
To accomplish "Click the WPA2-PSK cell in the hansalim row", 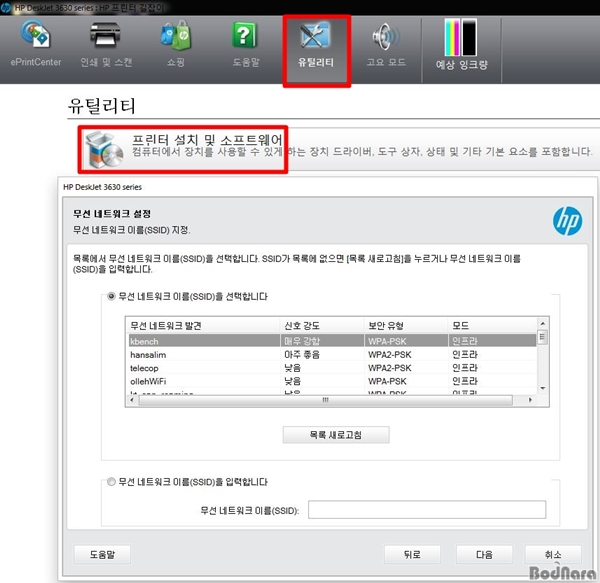I will click(390, 355).
